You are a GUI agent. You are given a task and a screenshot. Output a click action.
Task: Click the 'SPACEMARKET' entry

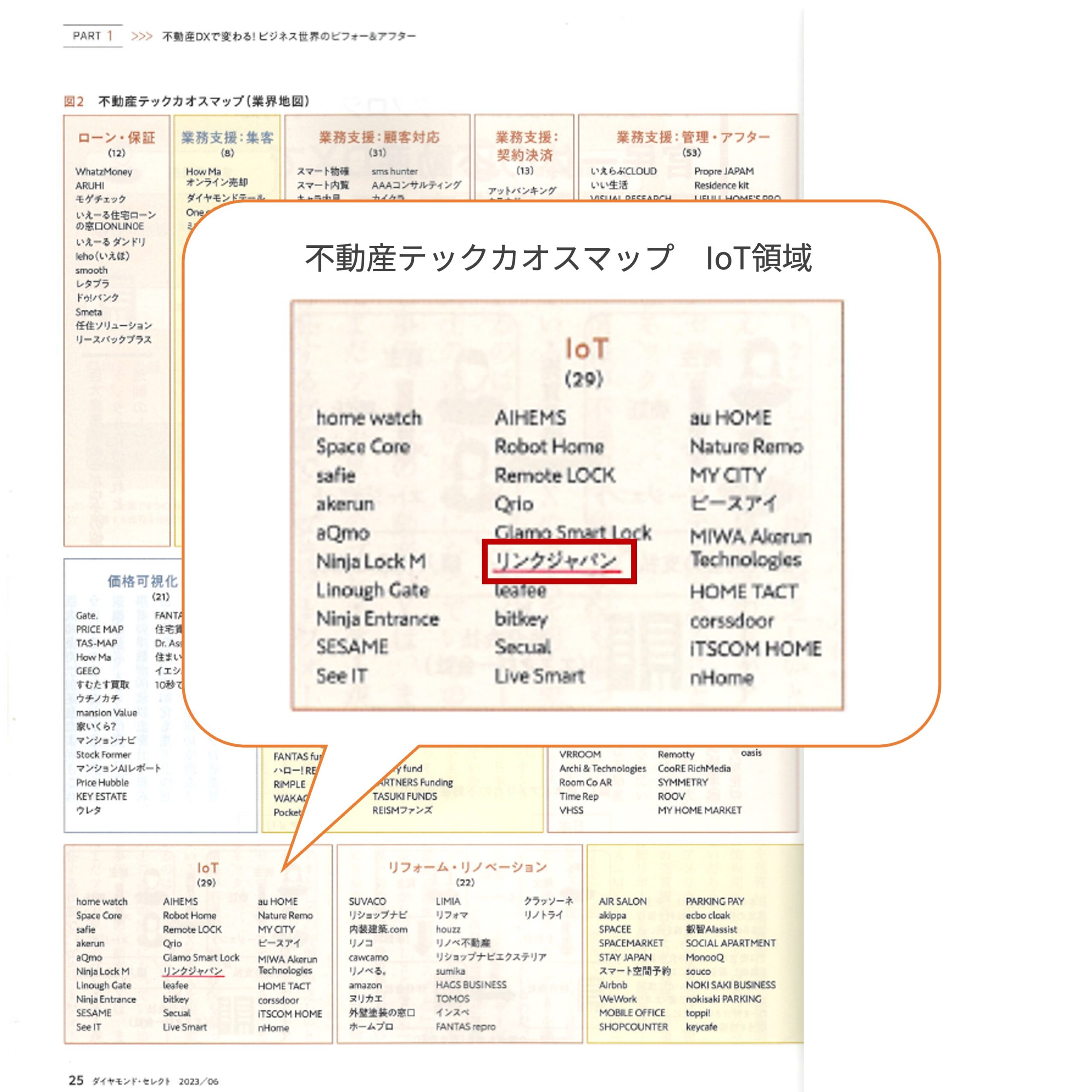point(631,944)
